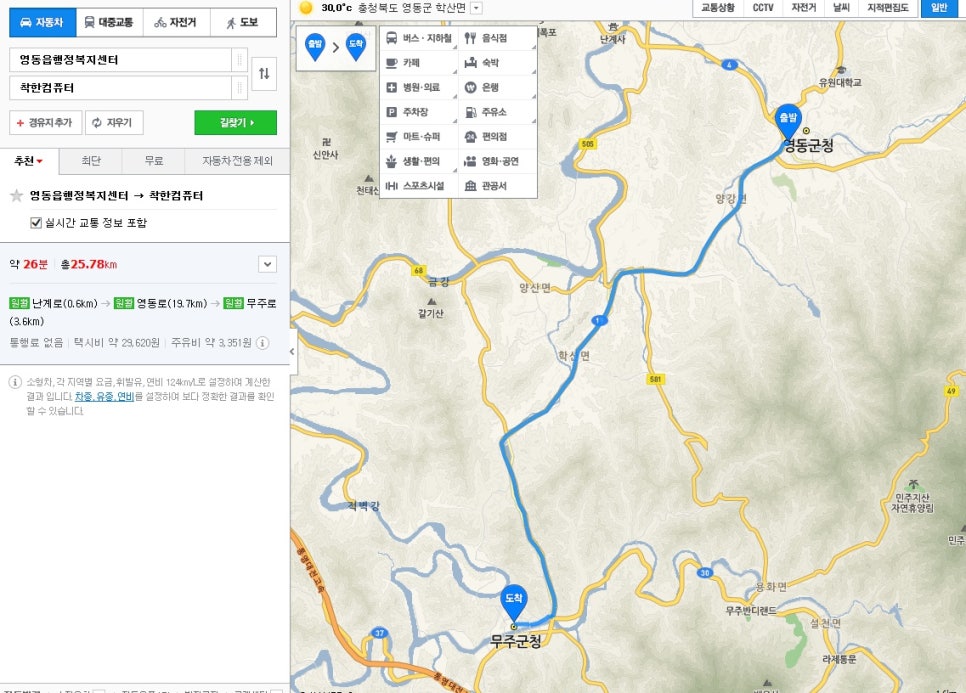The width and height of the screenshot is (966, 693).
Task: Show 관공서 government offices category
Action: point(498,185)
